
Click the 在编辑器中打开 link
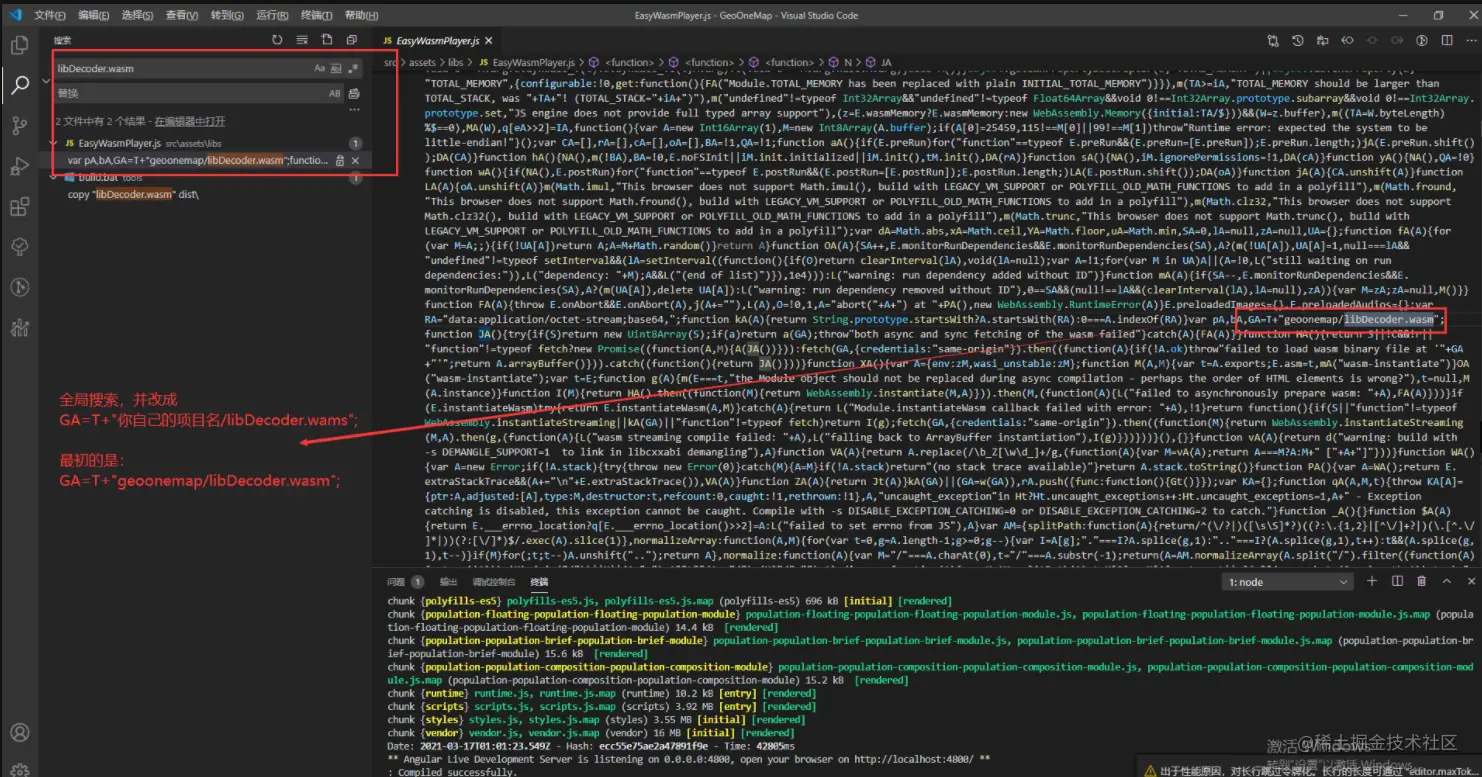coord(189,121)
